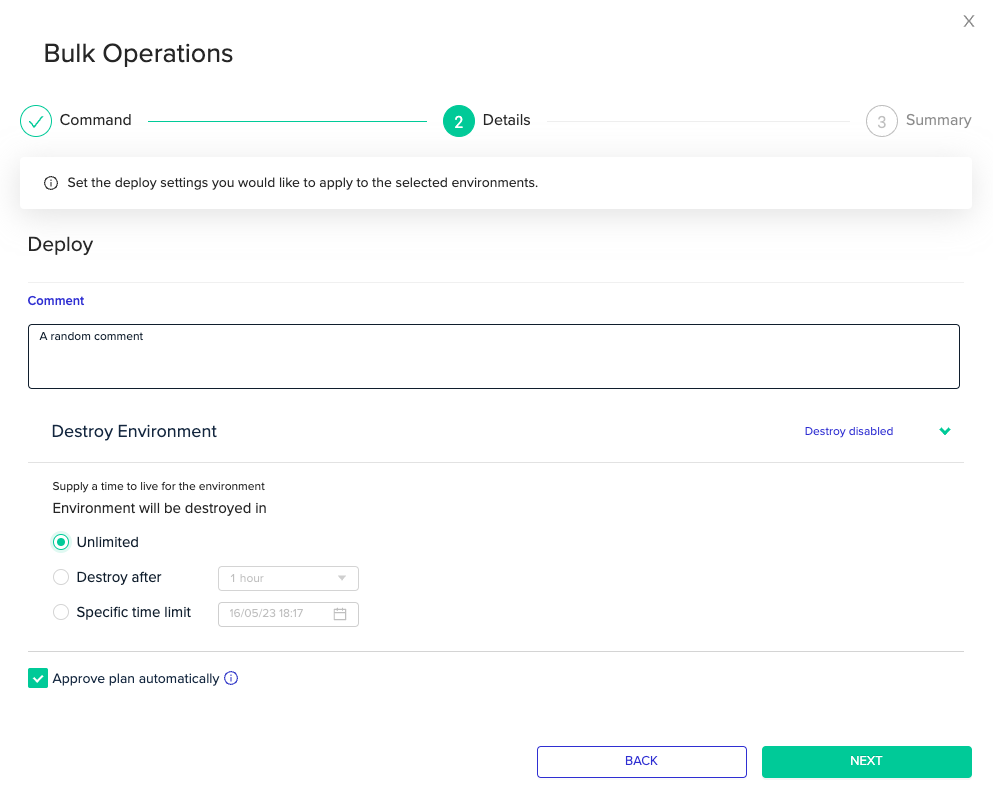993x794 pixels.
Task: Open the 1 hour duration dropdown
Action: click(288, 578)
